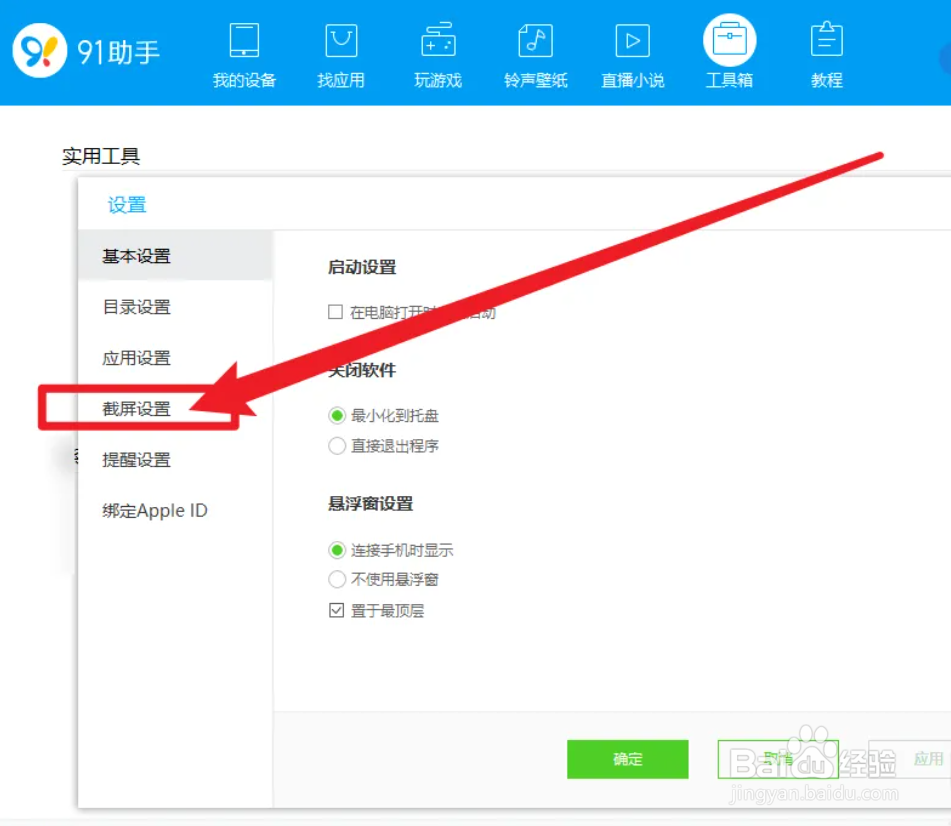
Task: Select the 铃声壁纸 ringtones and wallpapers icon
Action: tap(534, 50)
